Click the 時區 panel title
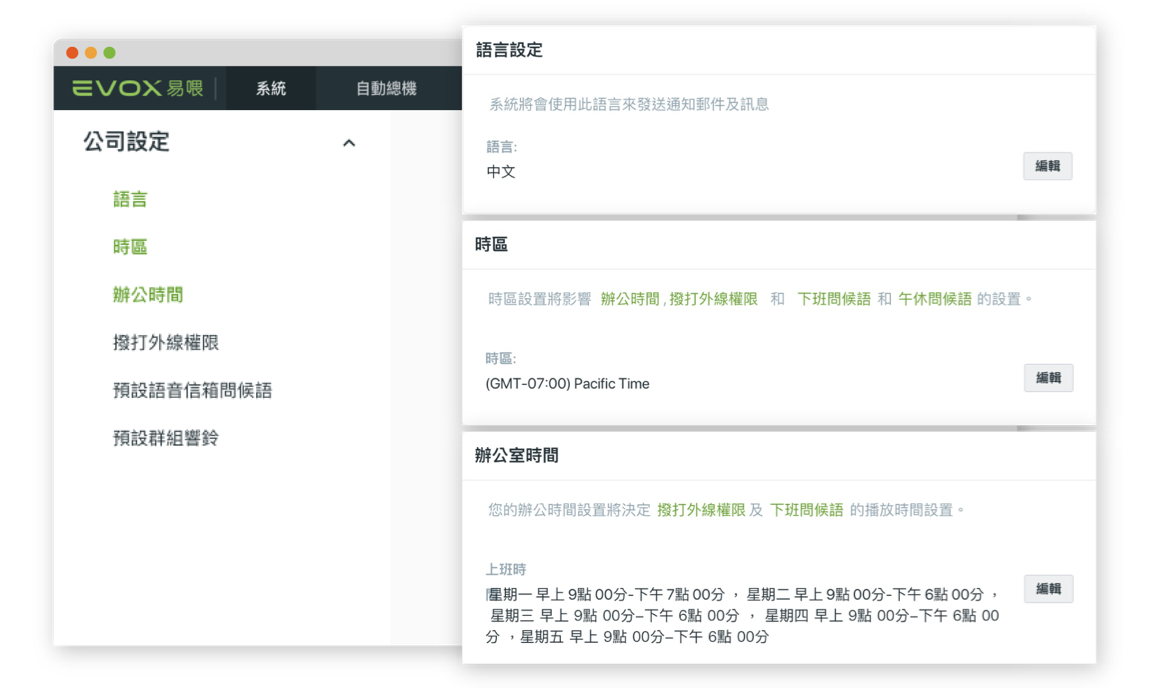The width and height of the screenshot is (1152, 688). click(492, 245)
